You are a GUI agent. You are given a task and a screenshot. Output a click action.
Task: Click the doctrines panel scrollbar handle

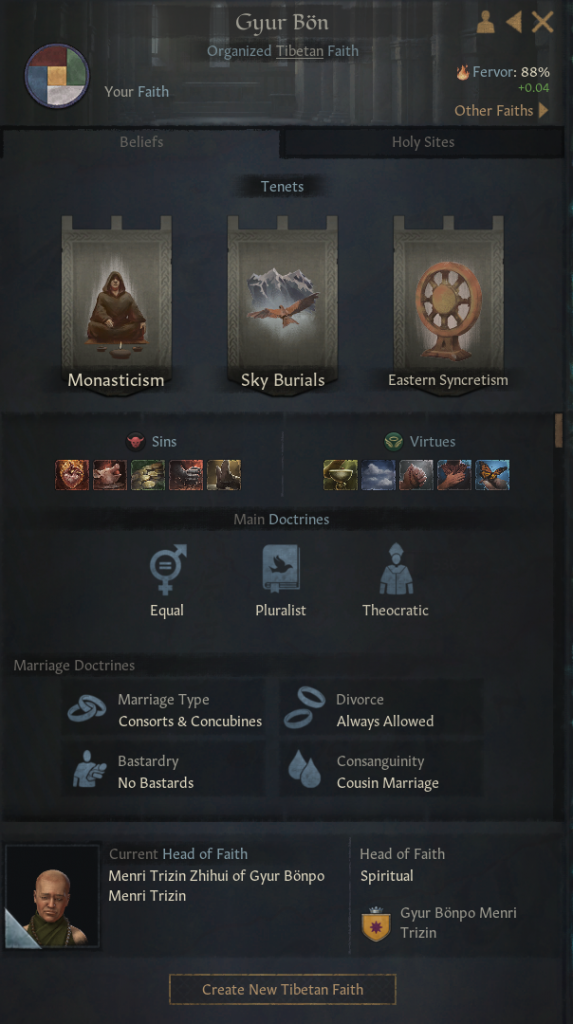click(x=559, y=430)
